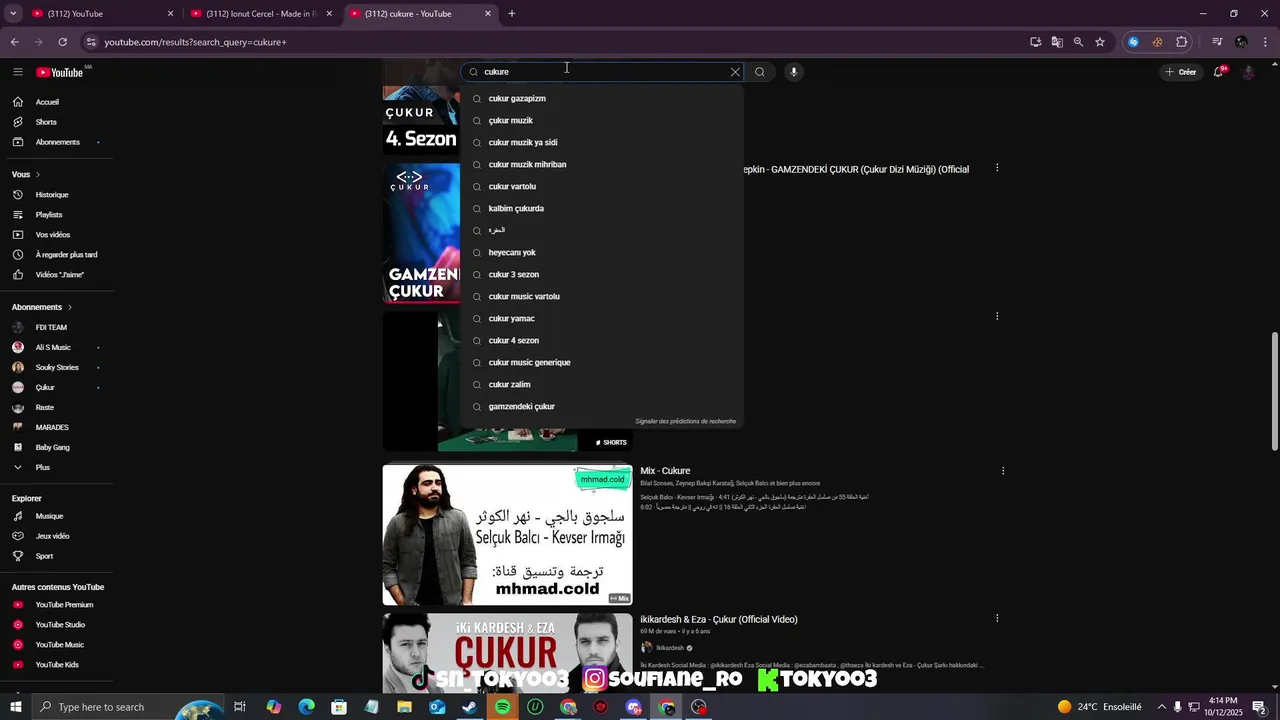Open ikikardesh & Eza - Çukur video title
Image resolution: width=1280 pixels, height=720 pixels.
pos(719,620)
